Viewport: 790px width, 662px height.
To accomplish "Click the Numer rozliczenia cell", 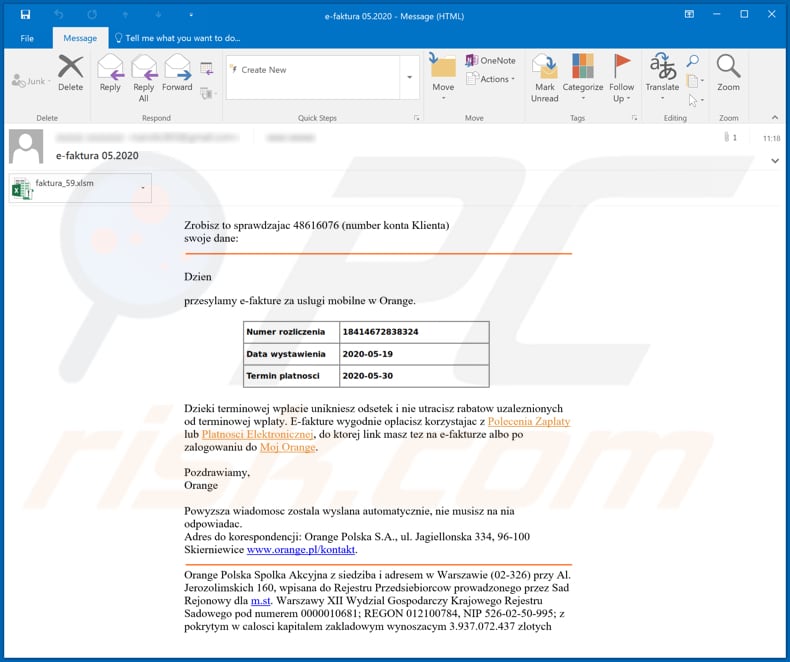I will [291, 332].
